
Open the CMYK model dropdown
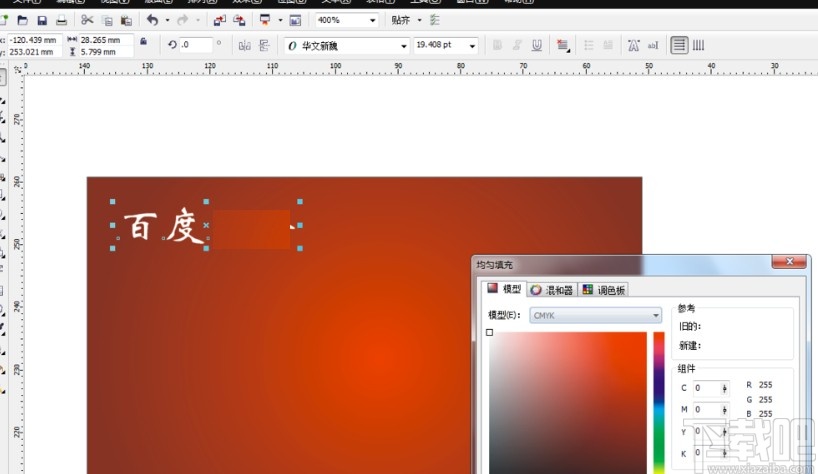pos(595,315)
